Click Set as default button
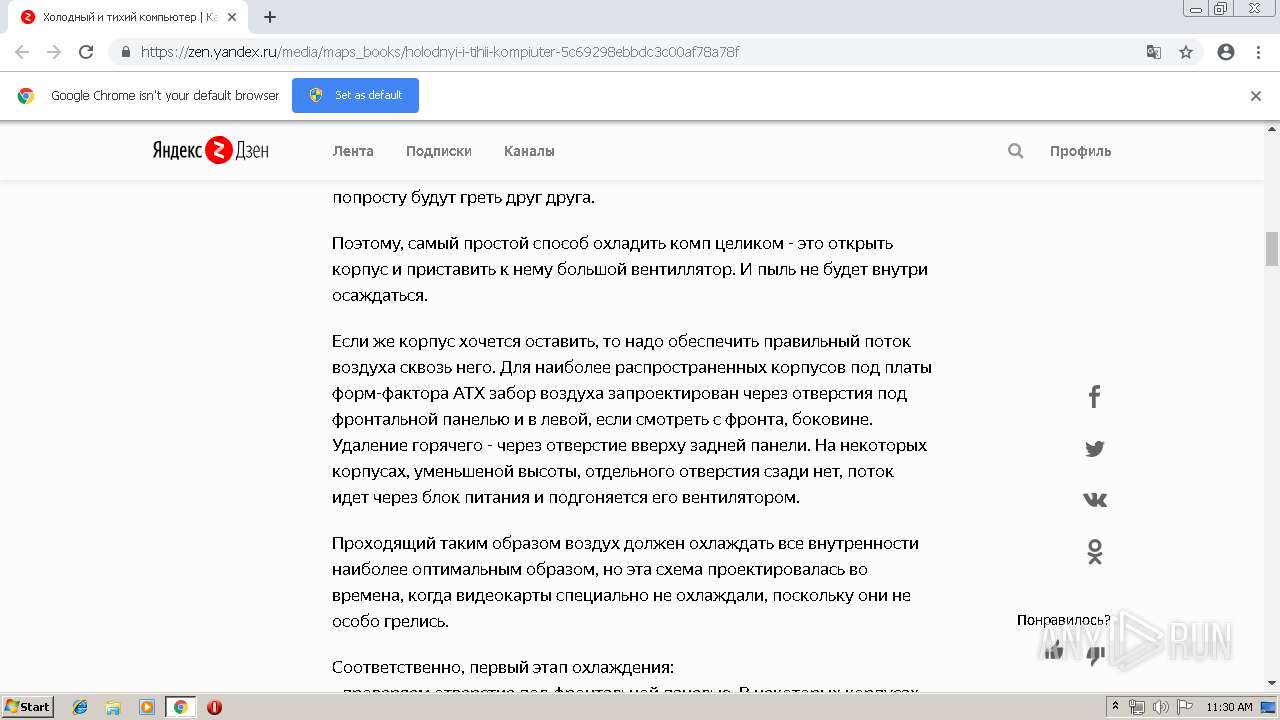This screenshot has width=1280, height=720. 355,95
